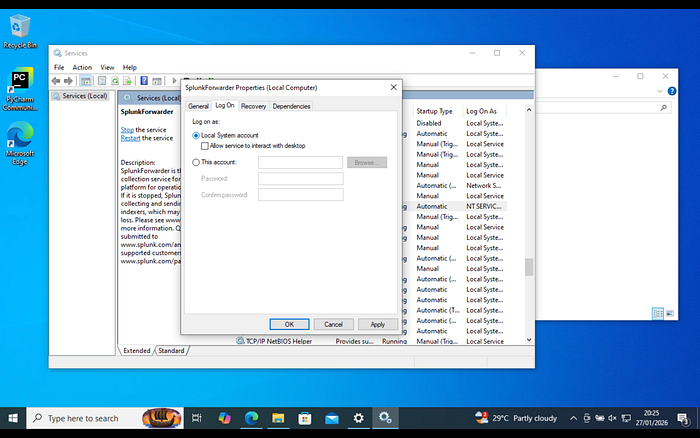
Task: Open the Recycle Bin desktop icon
Action: (x=20, y=32)
